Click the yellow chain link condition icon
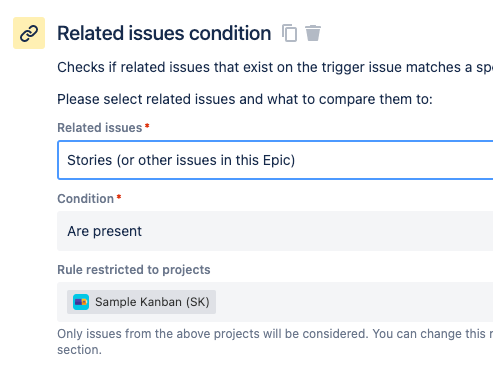This screenshot has height=382, width=493. click(29, 33)
